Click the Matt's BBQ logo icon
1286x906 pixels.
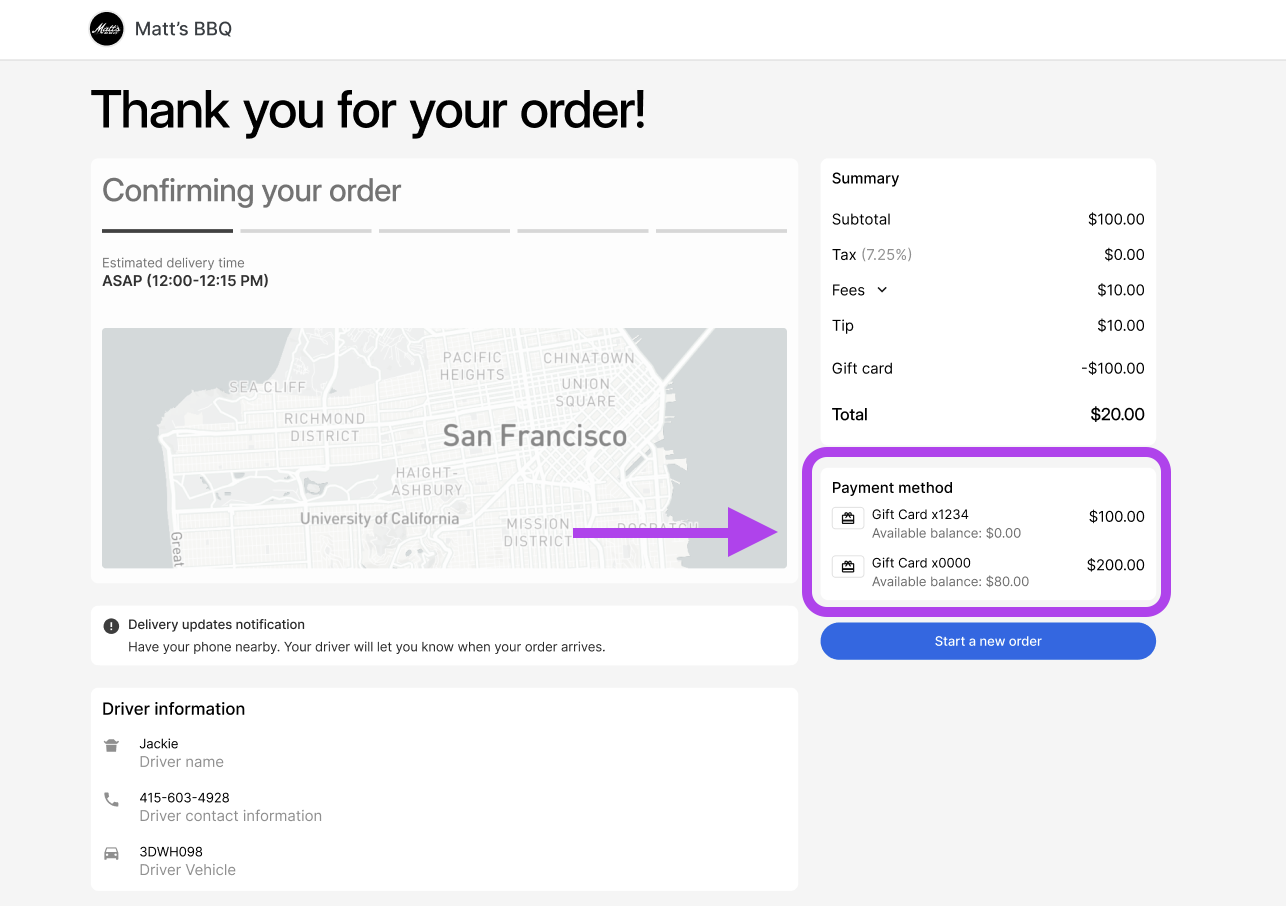pyautogui.click(x=107, y=29)
